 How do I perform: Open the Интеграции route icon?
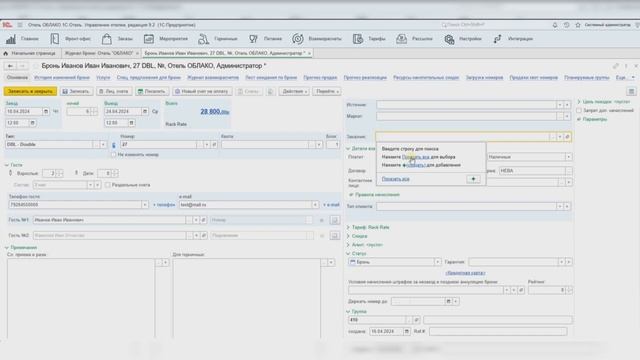coord(497,39)
